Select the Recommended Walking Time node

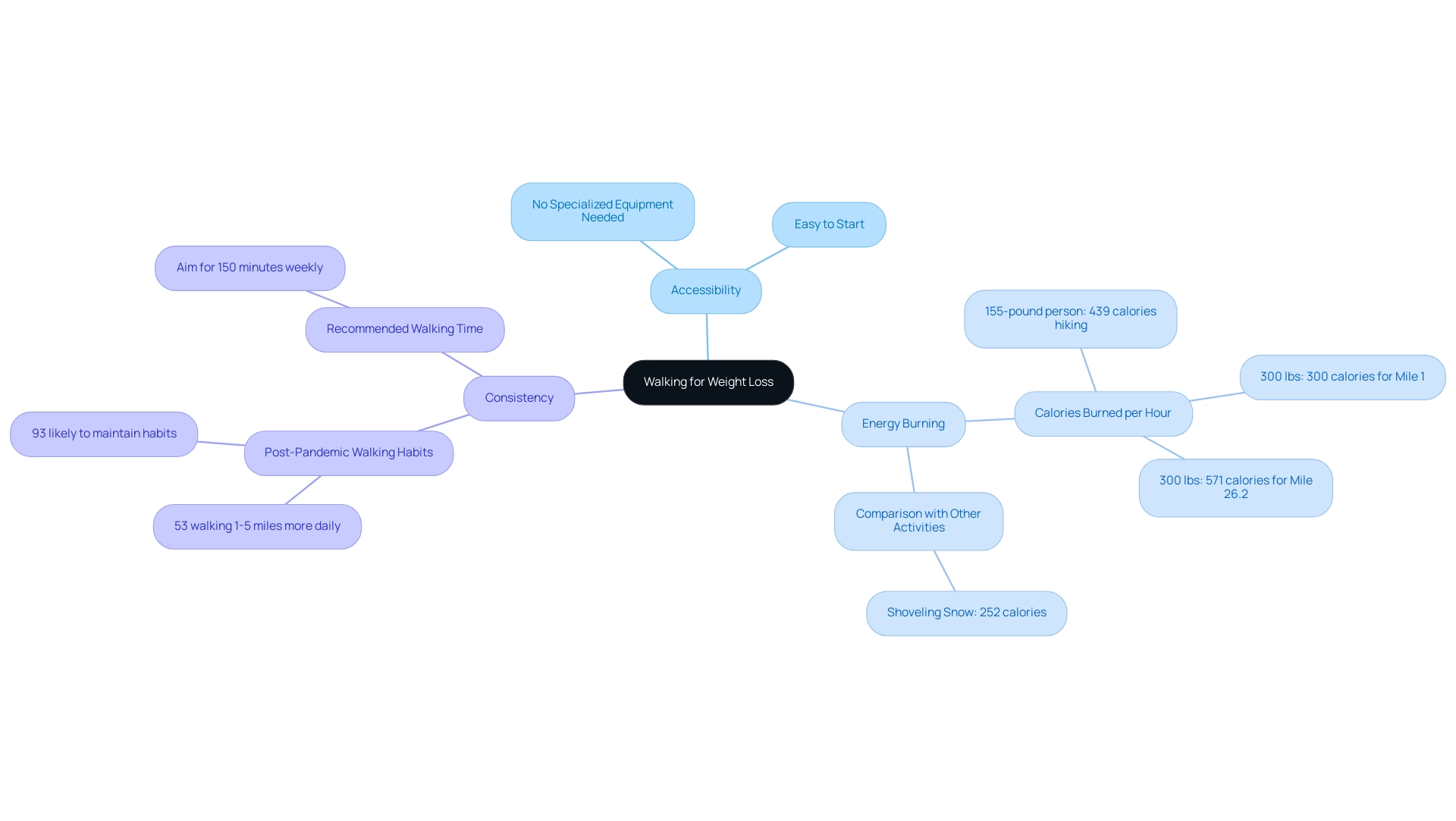pos(405,328)
